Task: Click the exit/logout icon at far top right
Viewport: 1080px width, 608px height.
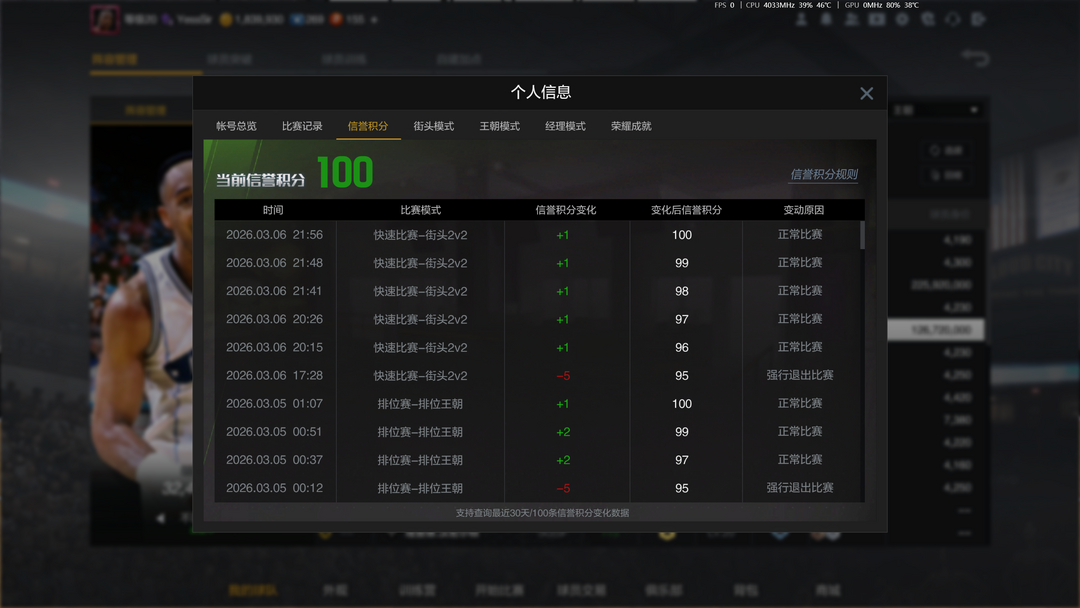Action: (x=978, y=19)
